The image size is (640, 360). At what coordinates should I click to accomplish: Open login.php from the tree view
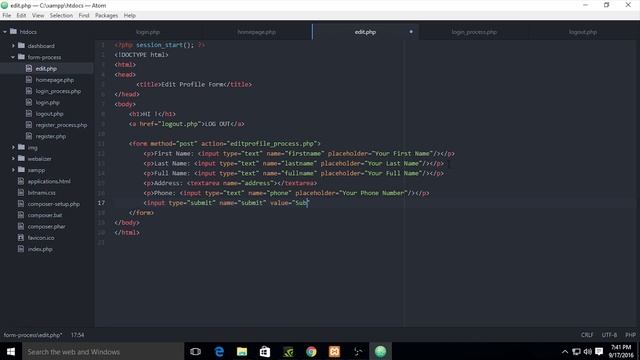point(47,102)
